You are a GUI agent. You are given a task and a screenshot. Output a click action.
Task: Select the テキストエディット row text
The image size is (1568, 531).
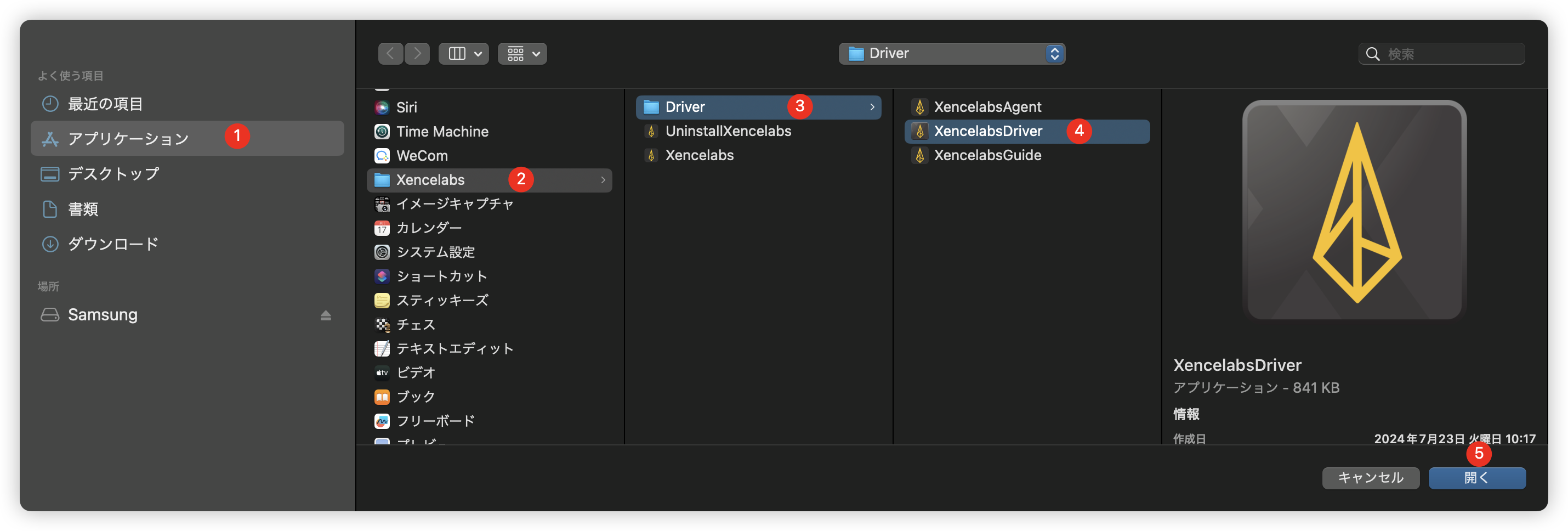[455, 349]
